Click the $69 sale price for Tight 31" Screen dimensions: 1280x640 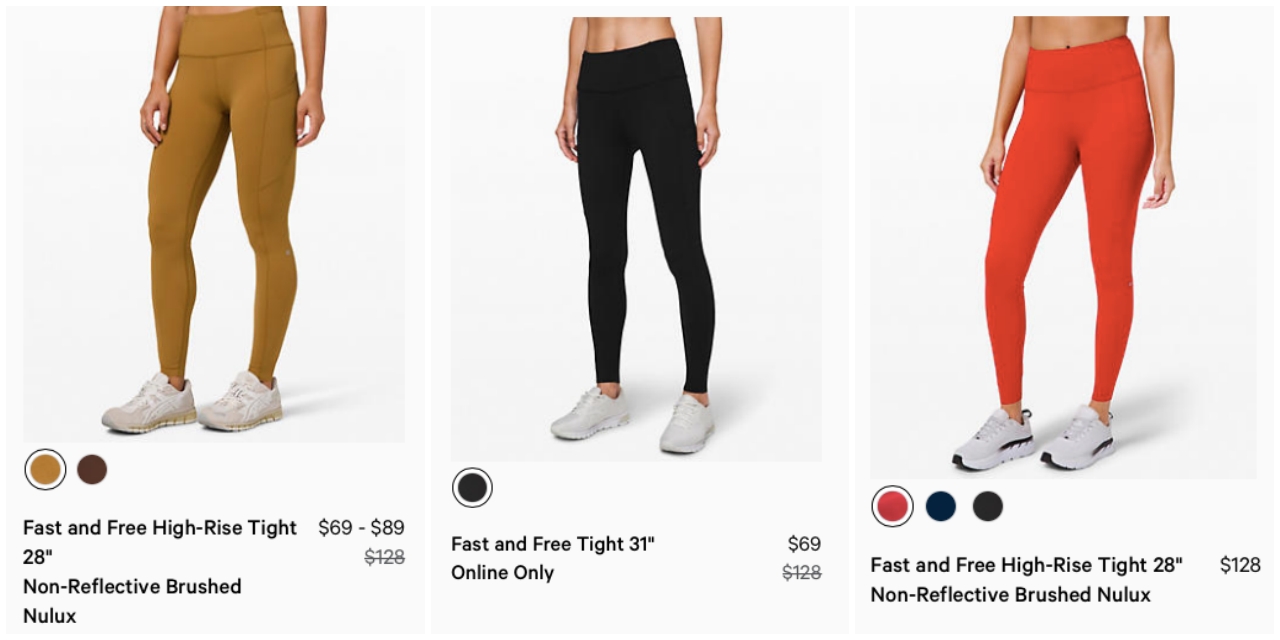click(804, 544)
